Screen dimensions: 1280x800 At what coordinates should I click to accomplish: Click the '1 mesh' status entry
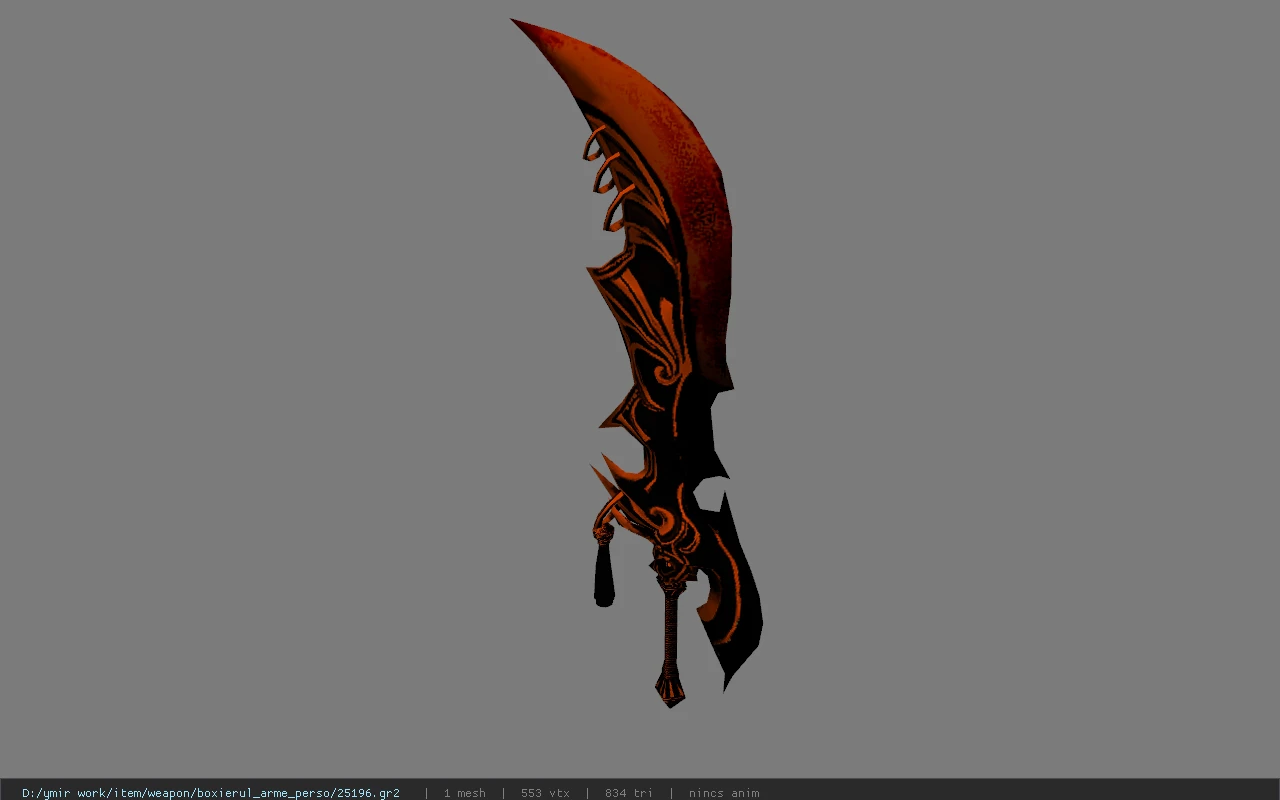coord(465,793)
